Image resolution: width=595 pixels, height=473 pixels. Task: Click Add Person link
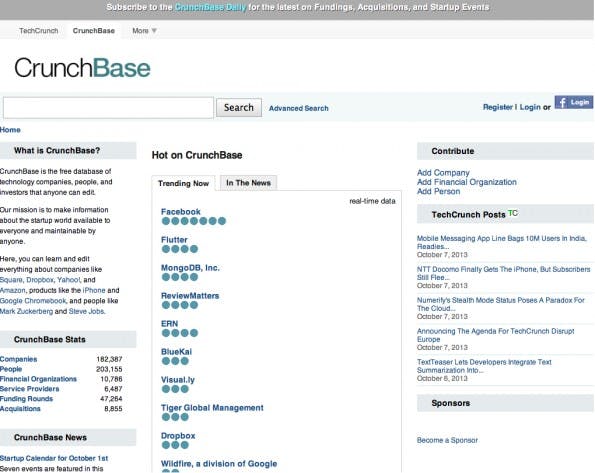click(438, 192)
